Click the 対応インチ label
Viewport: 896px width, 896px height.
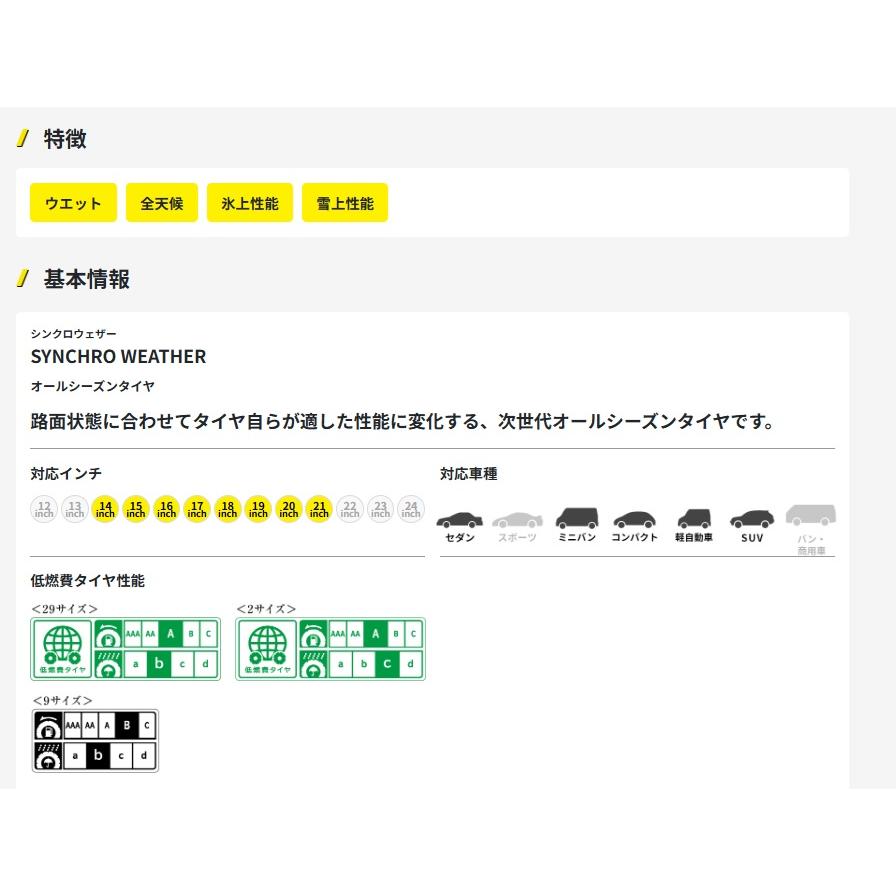coord(66,474)
